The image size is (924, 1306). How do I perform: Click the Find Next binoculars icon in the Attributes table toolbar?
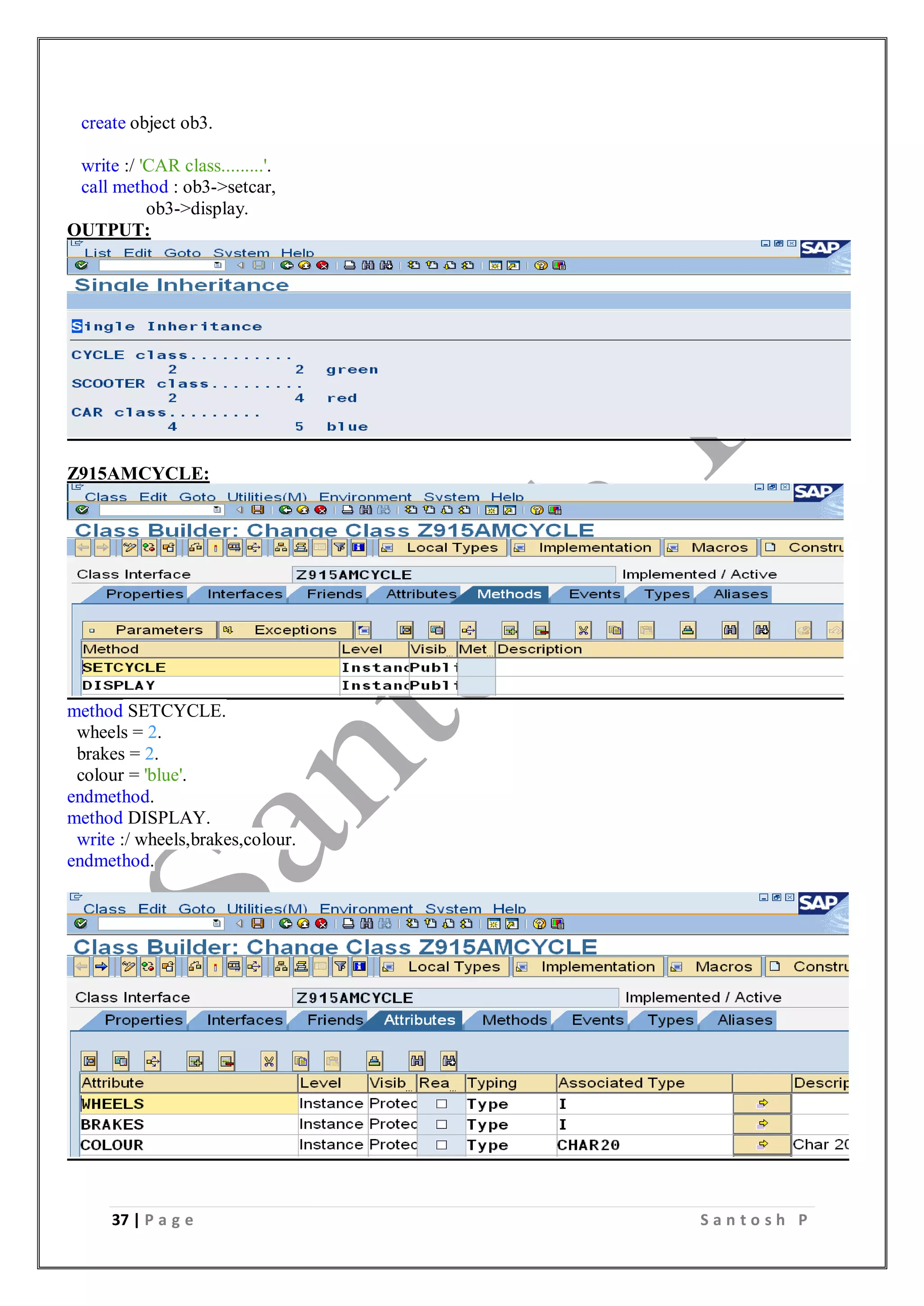[449, 1061]
